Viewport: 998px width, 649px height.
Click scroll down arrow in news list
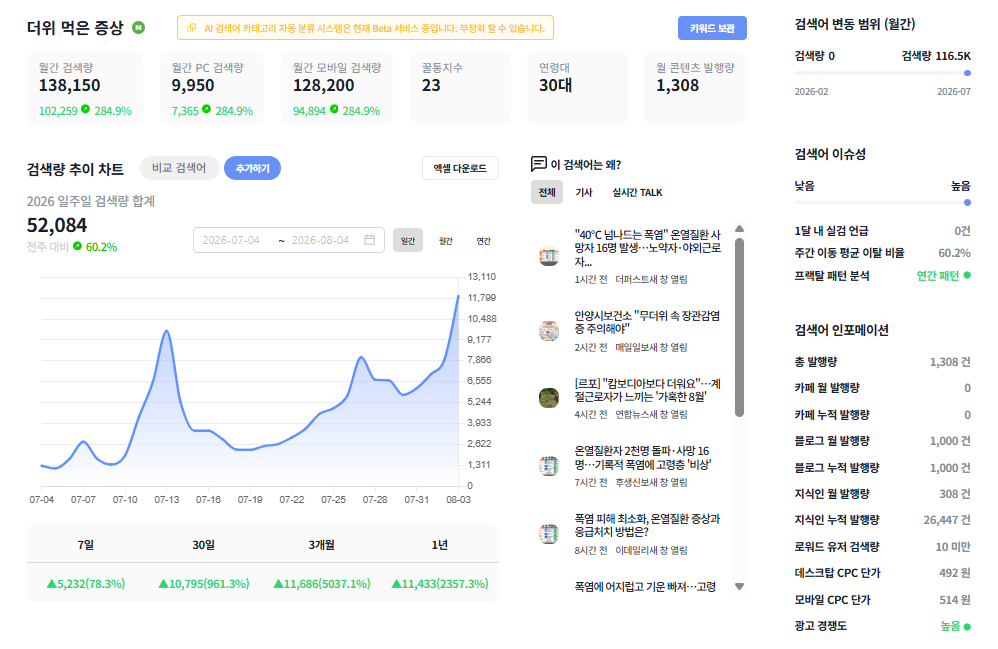pyautogui.click(x=739, y=587)
